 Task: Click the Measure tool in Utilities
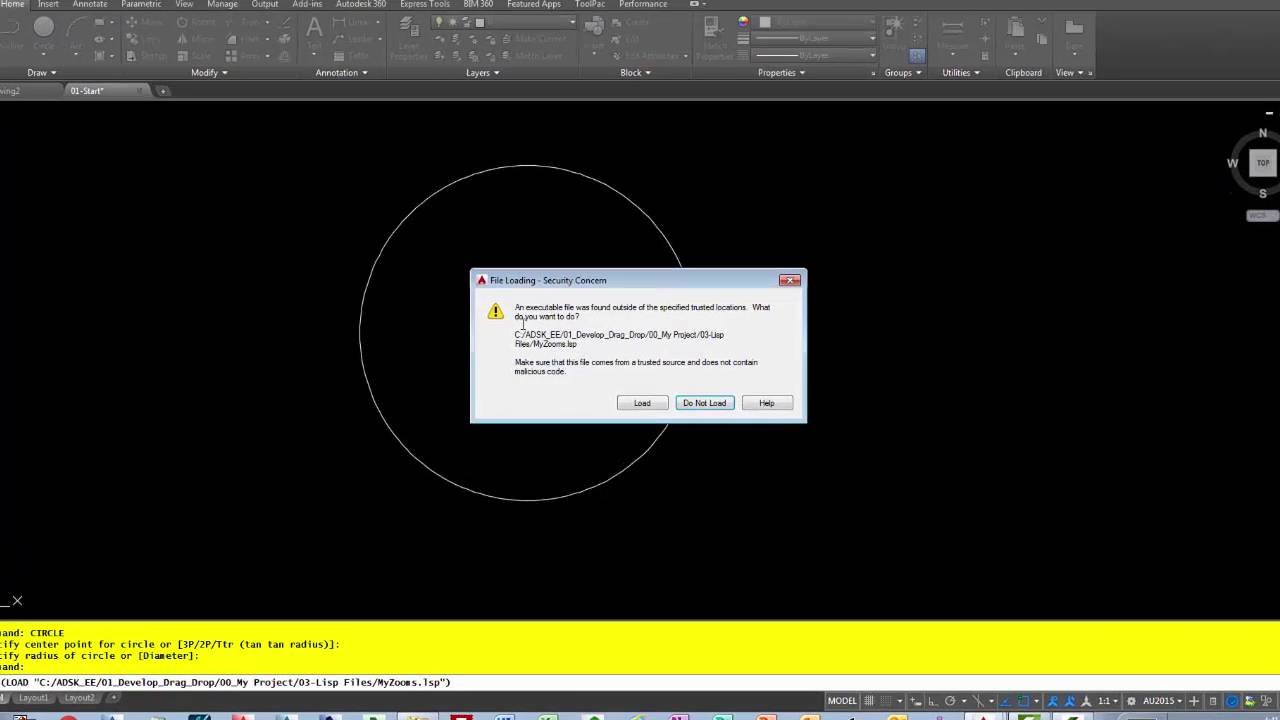point(952,35)
